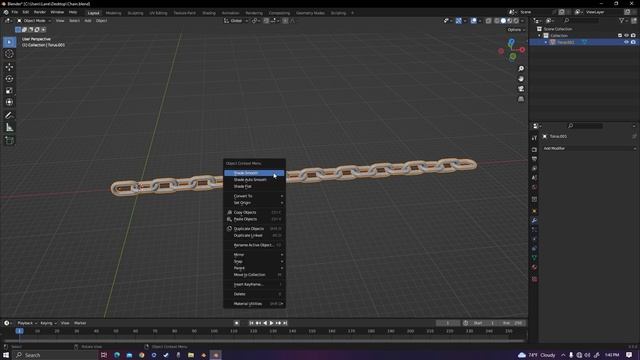Click the outliner filter funnel icon
The image size is (640, 360).
pos(621,20)
